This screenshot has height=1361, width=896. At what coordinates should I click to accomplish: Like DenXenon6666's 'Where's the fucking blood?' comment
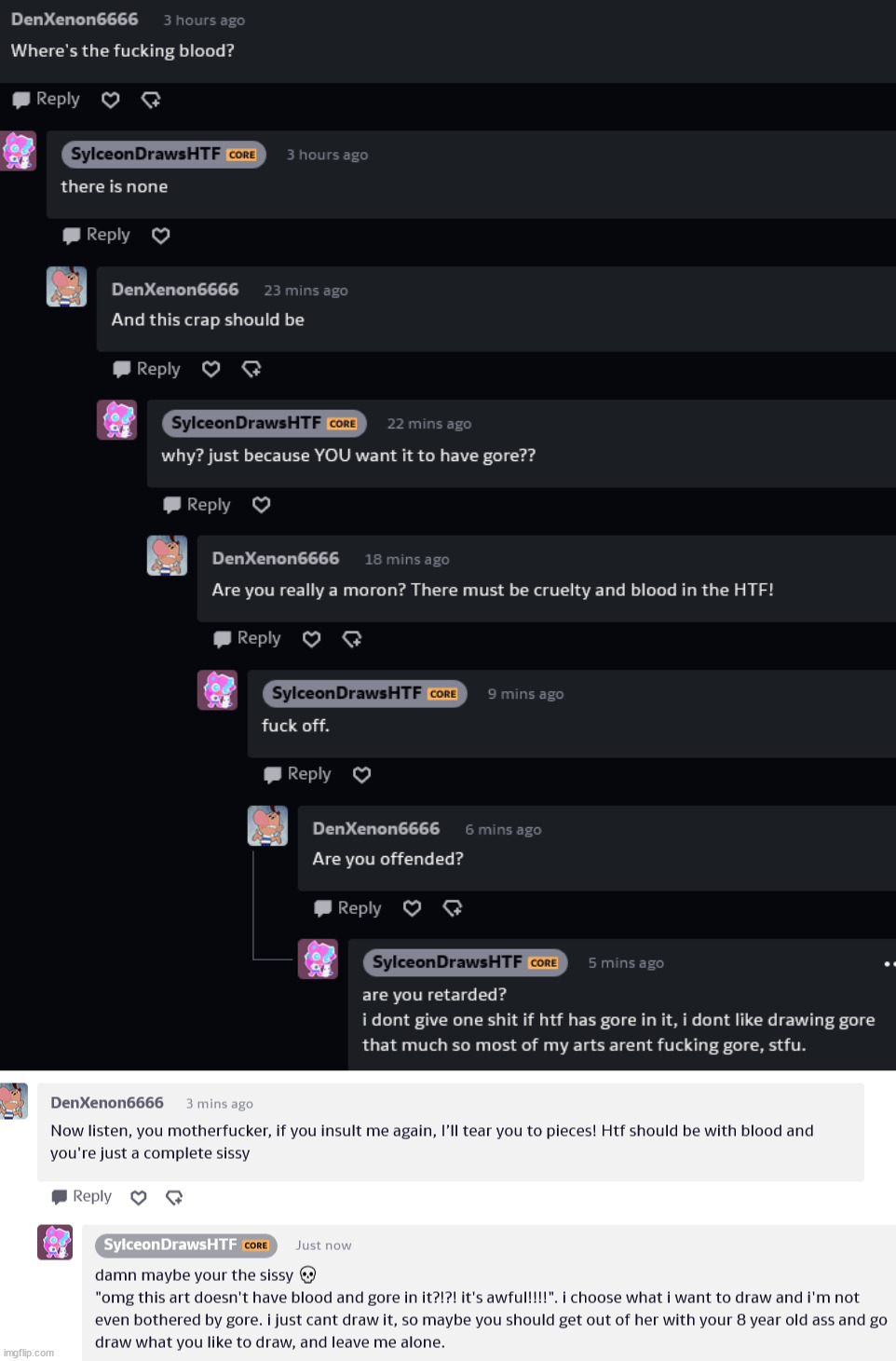point(111,100)
